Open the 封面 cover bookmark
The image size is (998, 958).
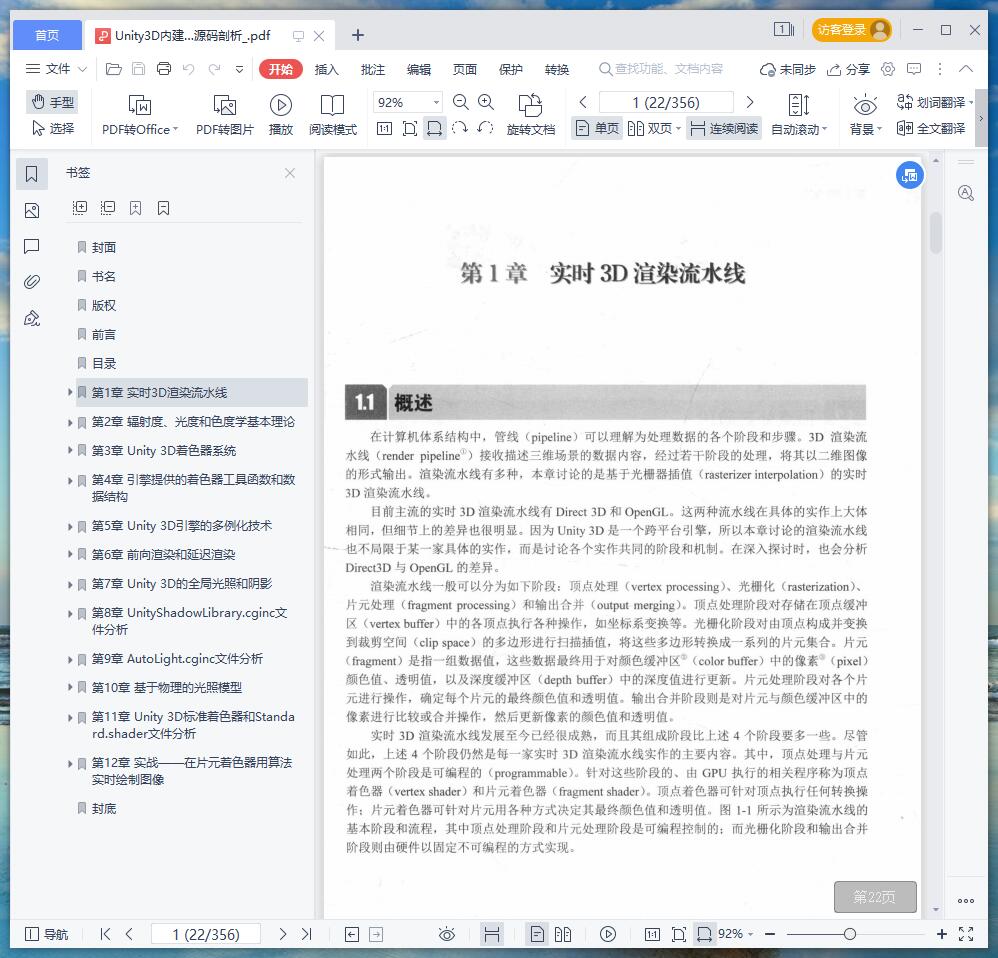pos(104,247)
